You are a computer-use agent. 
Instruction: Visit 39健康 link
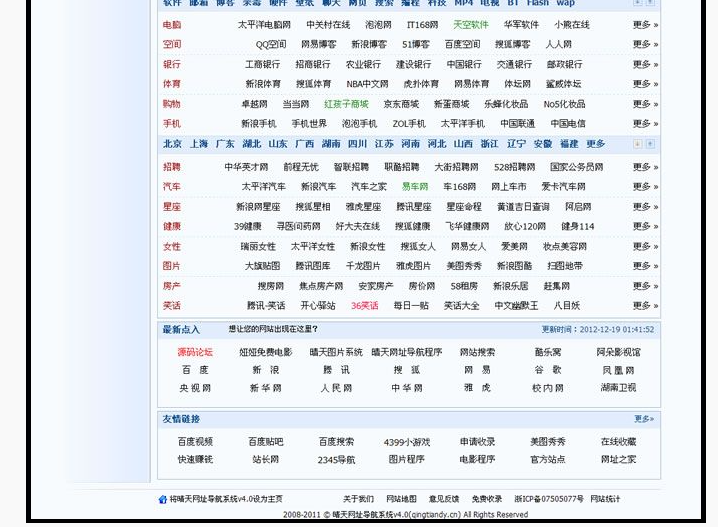pos(248,226)
